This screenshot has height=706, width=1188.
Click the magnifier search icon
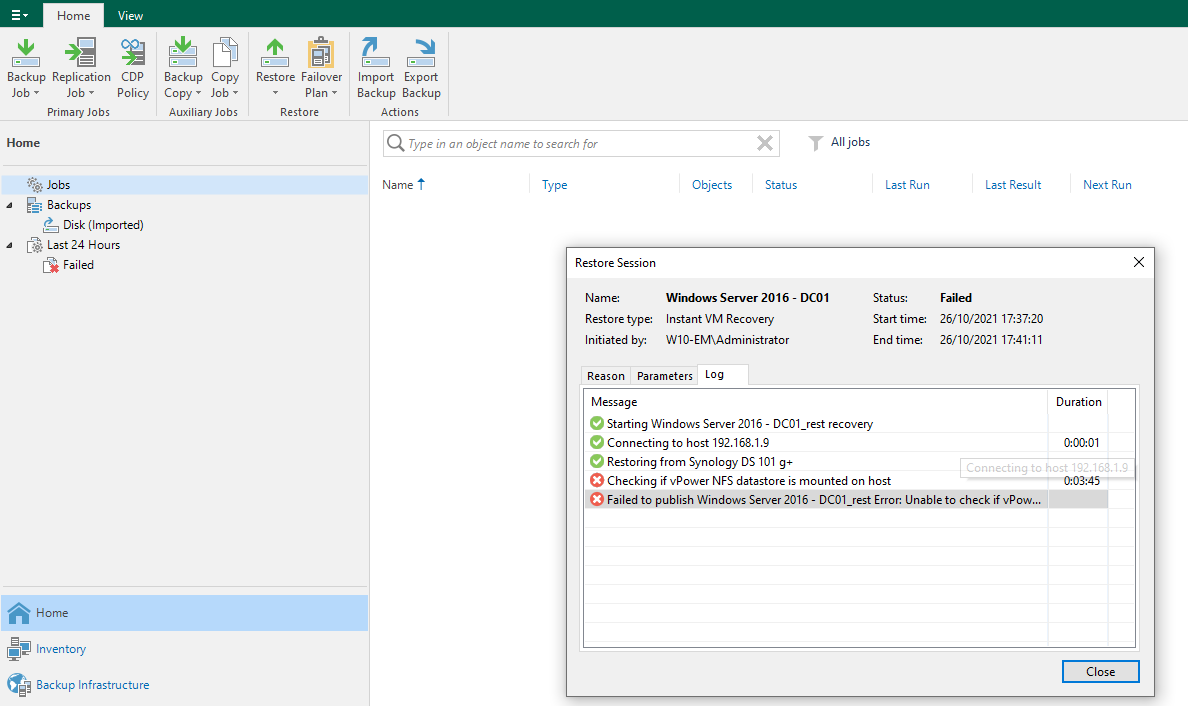[x=395, y=143]
